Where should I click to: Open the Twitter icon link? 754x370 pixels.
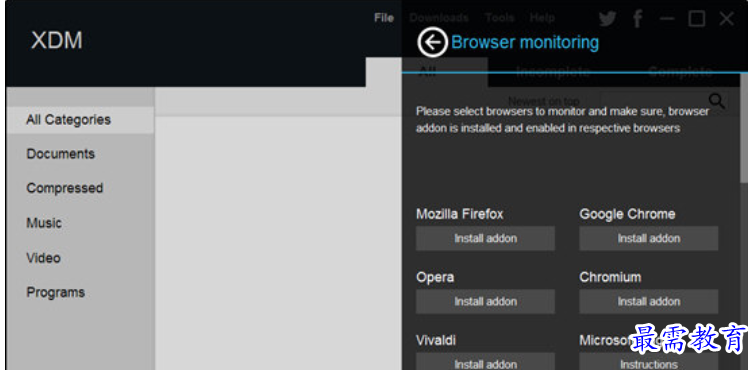click(x=608, y=19)
